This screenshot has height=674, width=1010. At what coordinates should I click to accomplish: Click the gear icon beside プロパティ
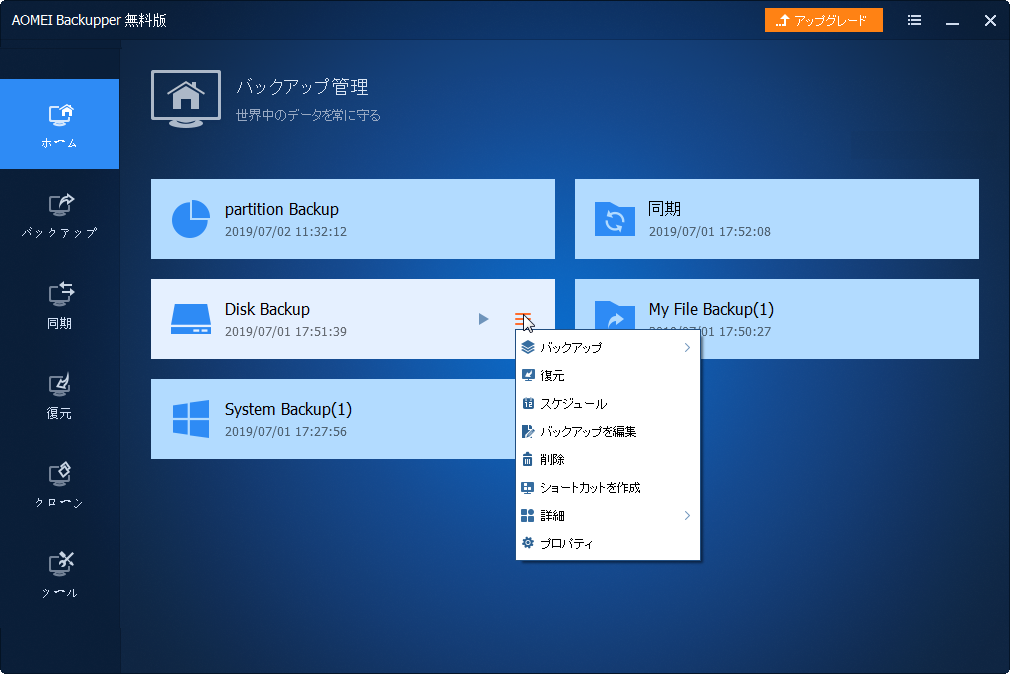(x=528, y=543)
